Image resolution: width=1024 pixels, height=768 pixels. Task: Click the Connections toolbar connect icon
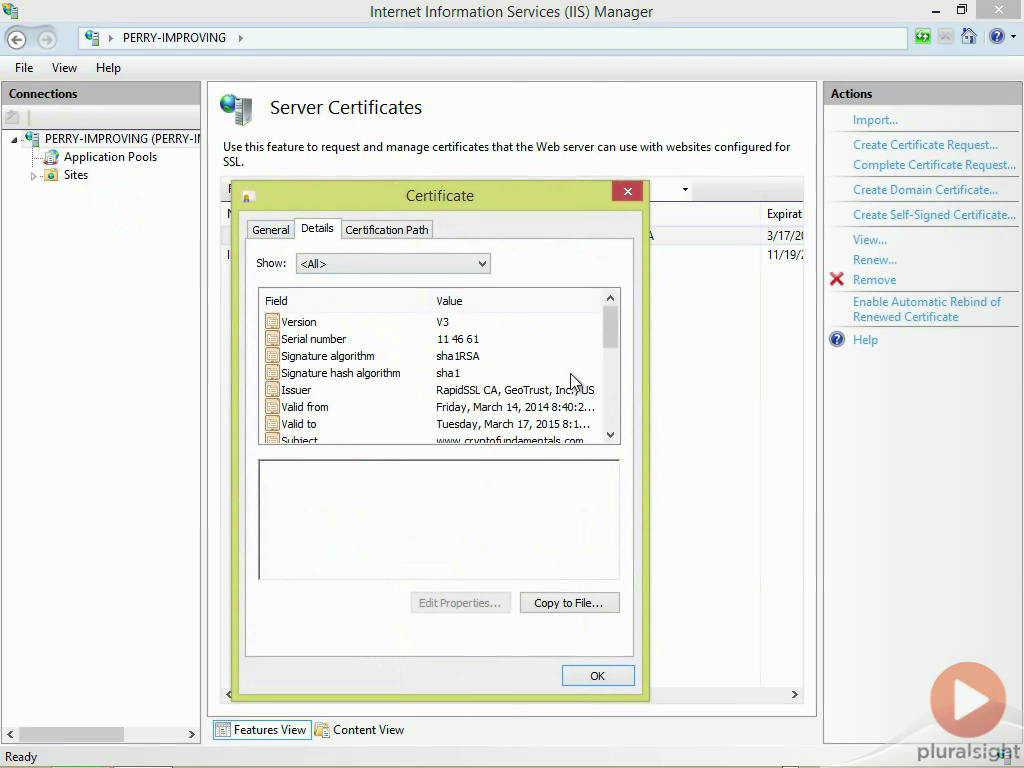point(12,118)
